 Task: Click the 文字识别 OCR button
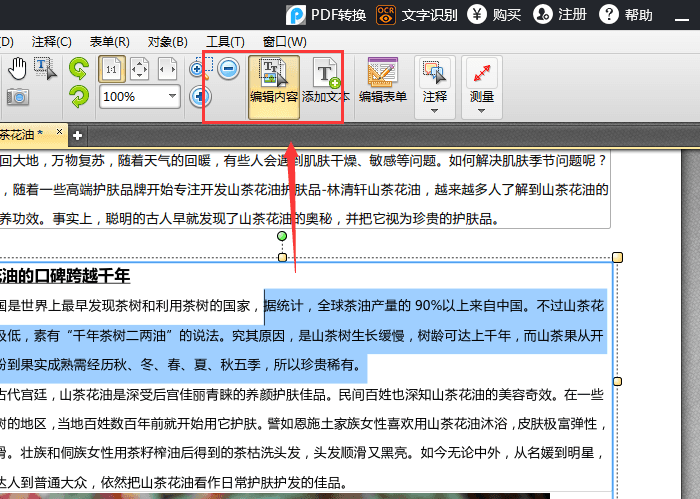click(416, 14)
